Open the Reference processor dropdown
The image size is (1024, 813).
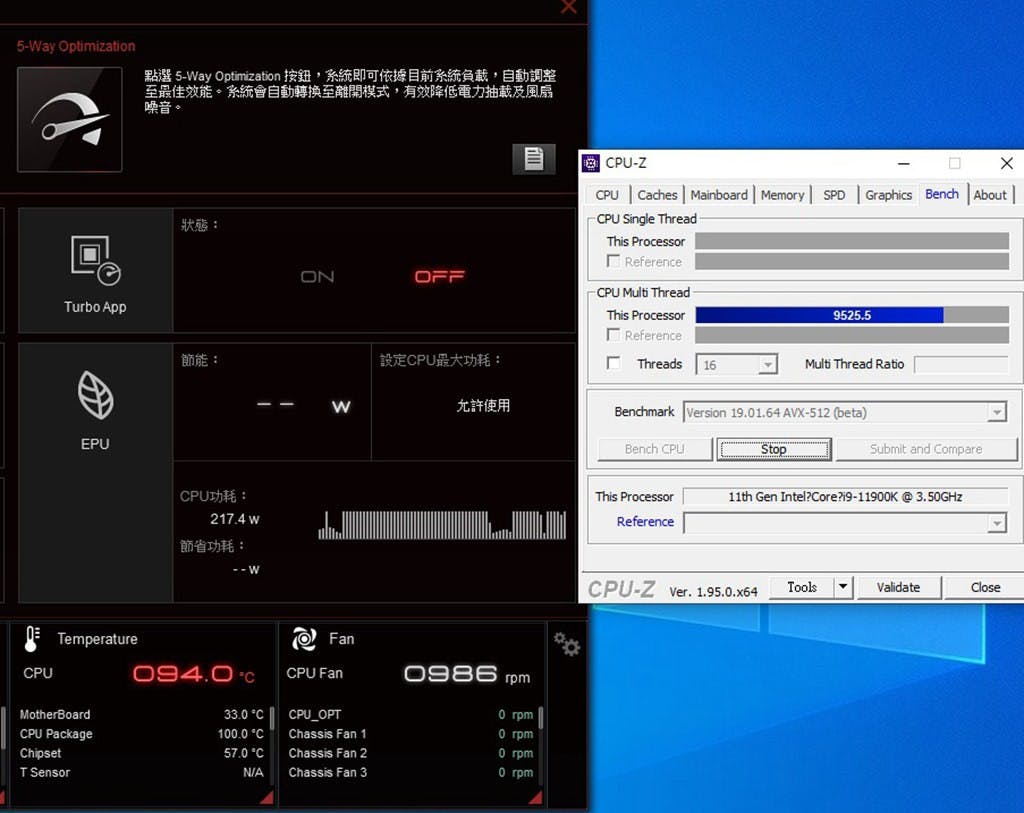[x=996, y=523]
